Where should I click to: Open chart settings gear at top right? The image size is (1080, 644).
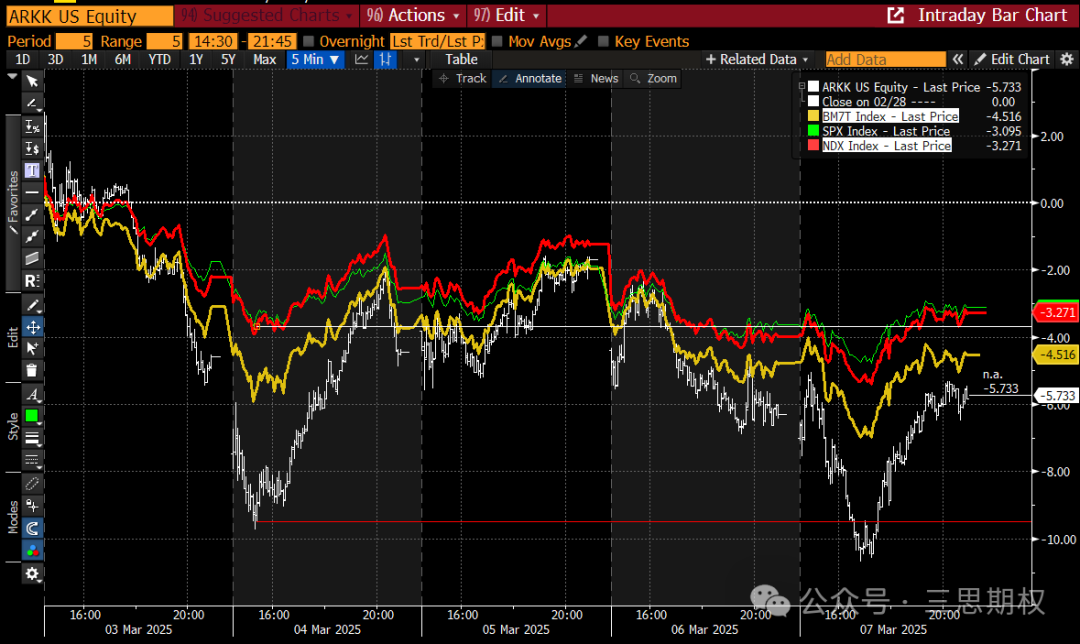tap(1067, 59)
